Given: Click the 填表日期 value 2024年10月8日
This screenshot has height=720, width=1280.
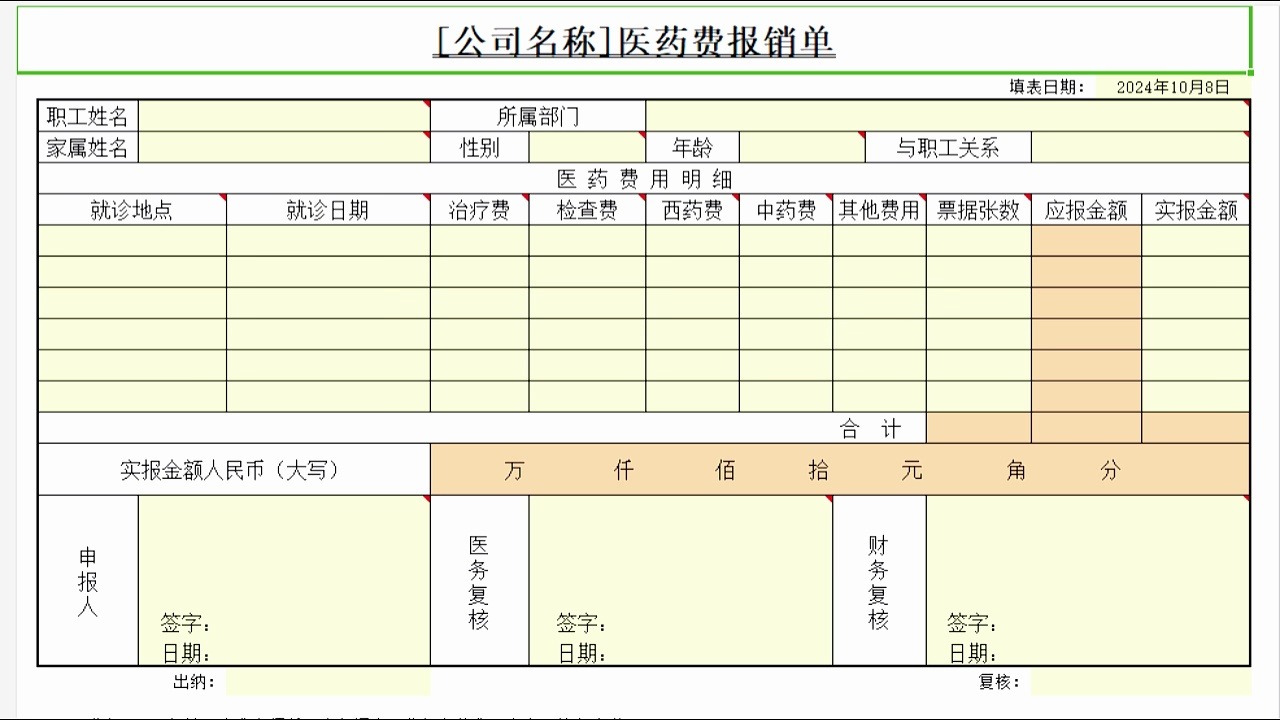Looking at the screenshot, I should tap(1173, 87).
